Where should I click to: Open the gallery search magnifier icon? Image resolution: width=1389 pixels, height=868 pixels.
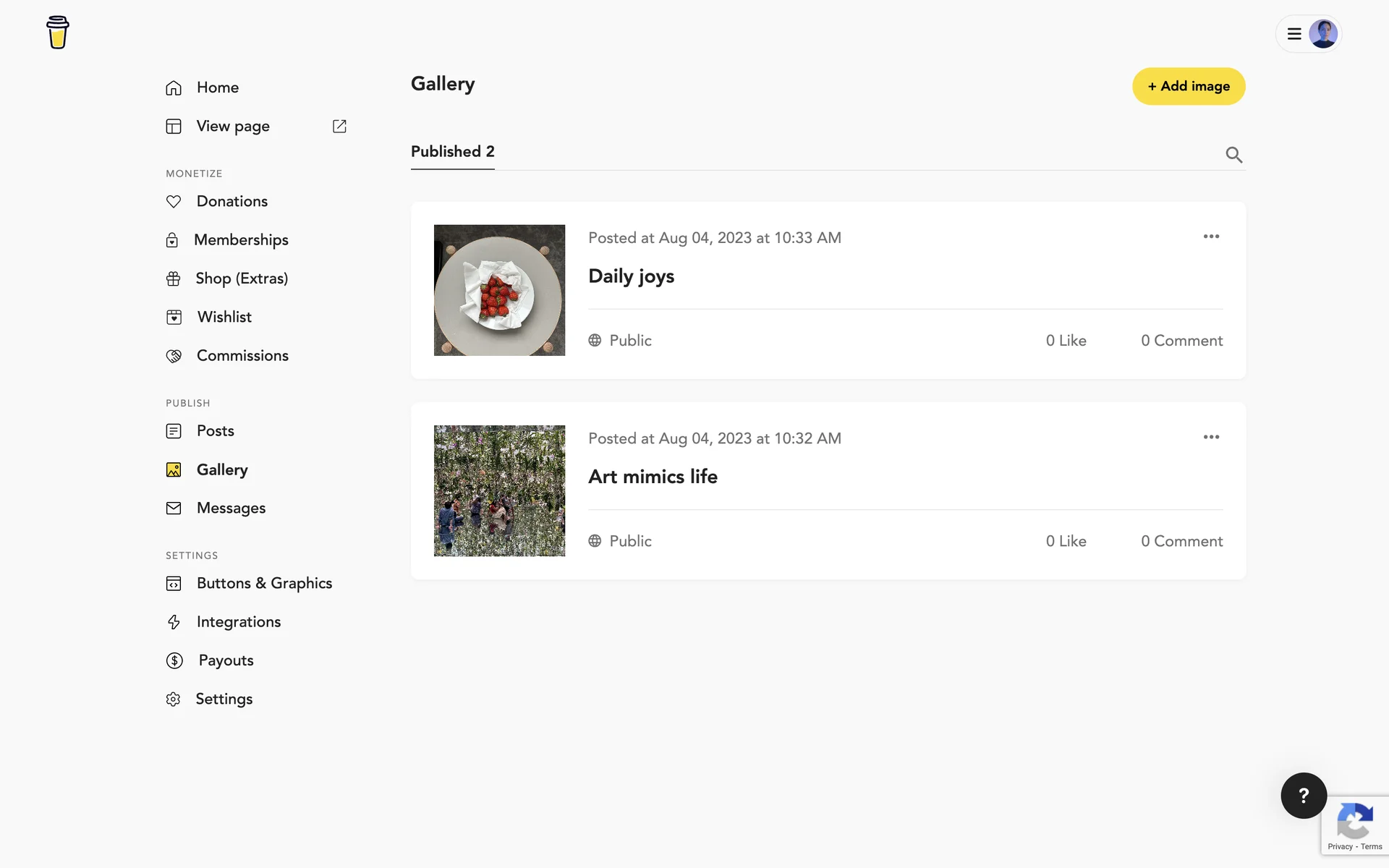(x=1233, y=155)
